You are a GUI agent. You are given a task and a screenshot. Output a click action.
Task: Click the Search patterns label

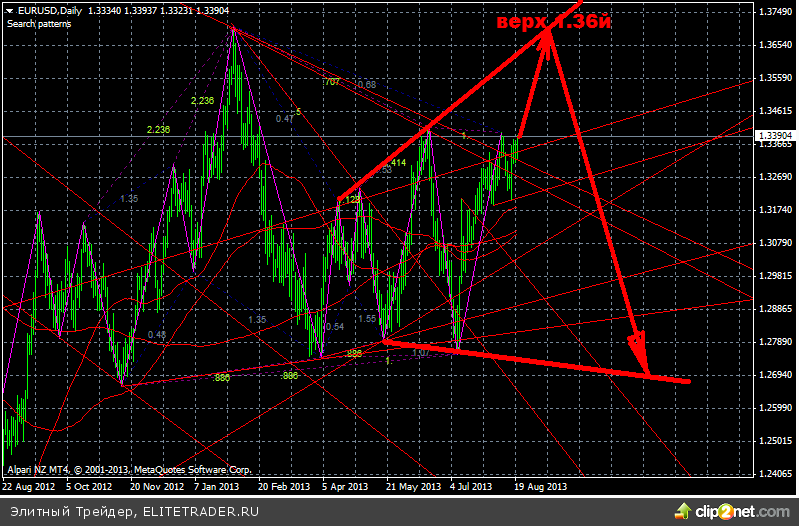(39, 23)
